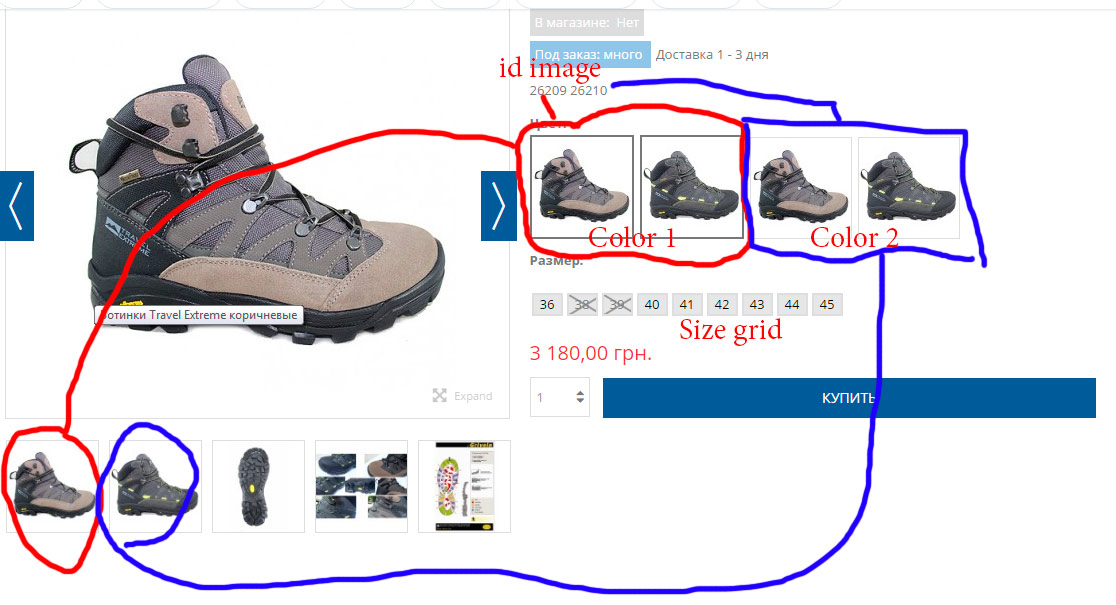Select size 40
The width and height of the screenshot is (1116, 605).
[652, 305]
